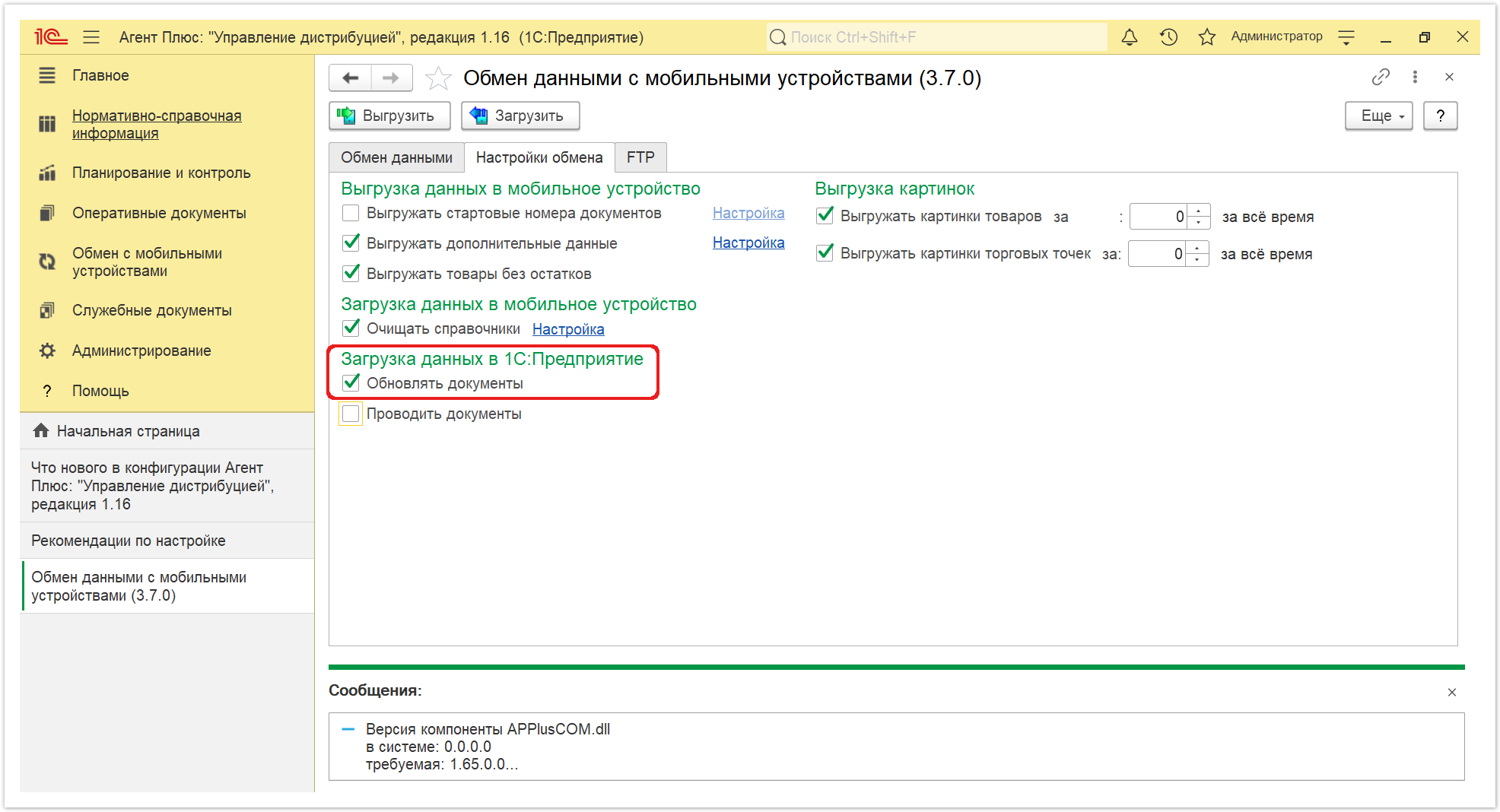Viewport: 1500px width, 812px height.
Task: Add this form to favorites with star
Action: 438,78
